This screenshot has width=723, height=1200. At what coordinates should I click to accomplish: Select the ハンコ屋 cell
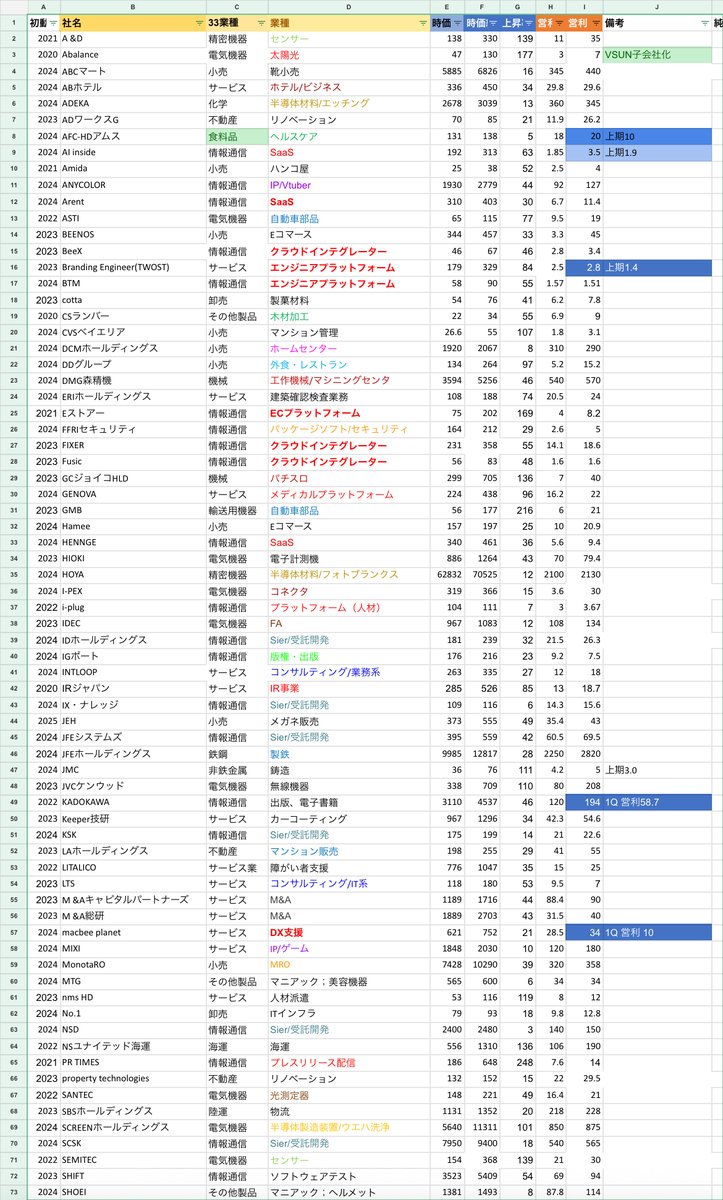[x=349, y=168]
